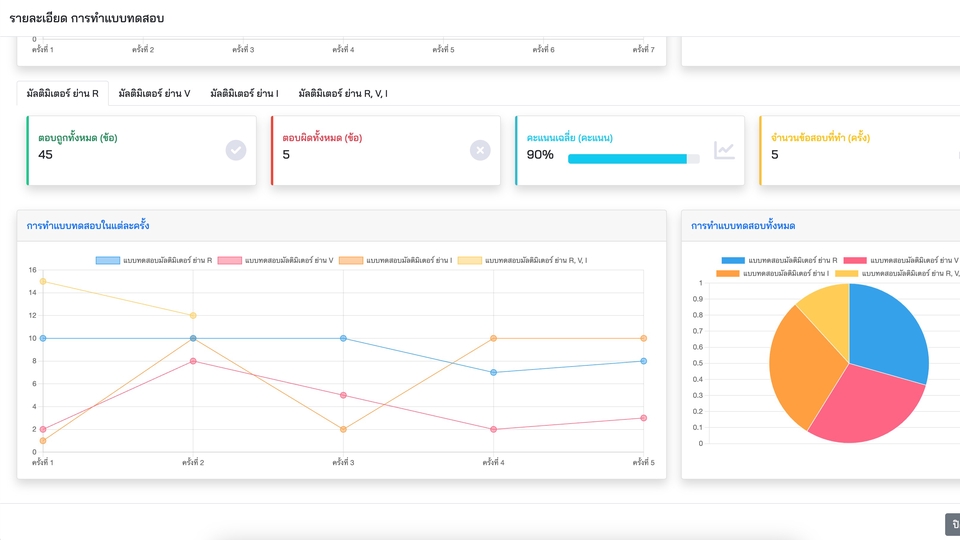Select the มัลติมิเตอร์ ย่าน R tab
The width and height of the screenshot is (960, 540).
62,94
